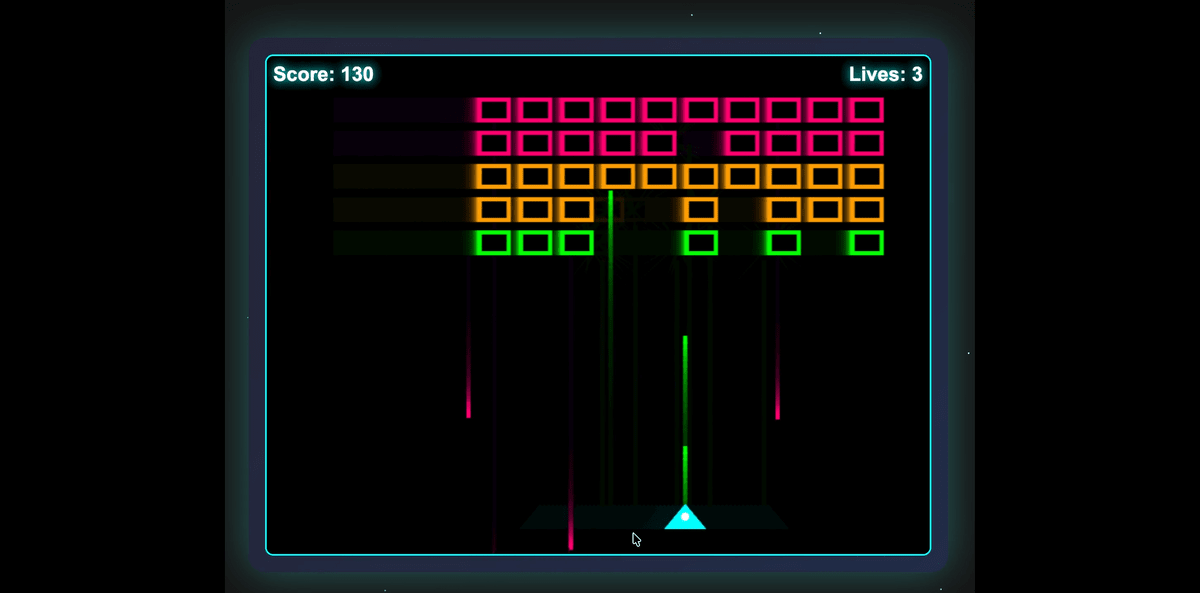Click the leftmost brick in the broken orange row
Viewport: 1200px width, 593px height.
click(493, 210)
